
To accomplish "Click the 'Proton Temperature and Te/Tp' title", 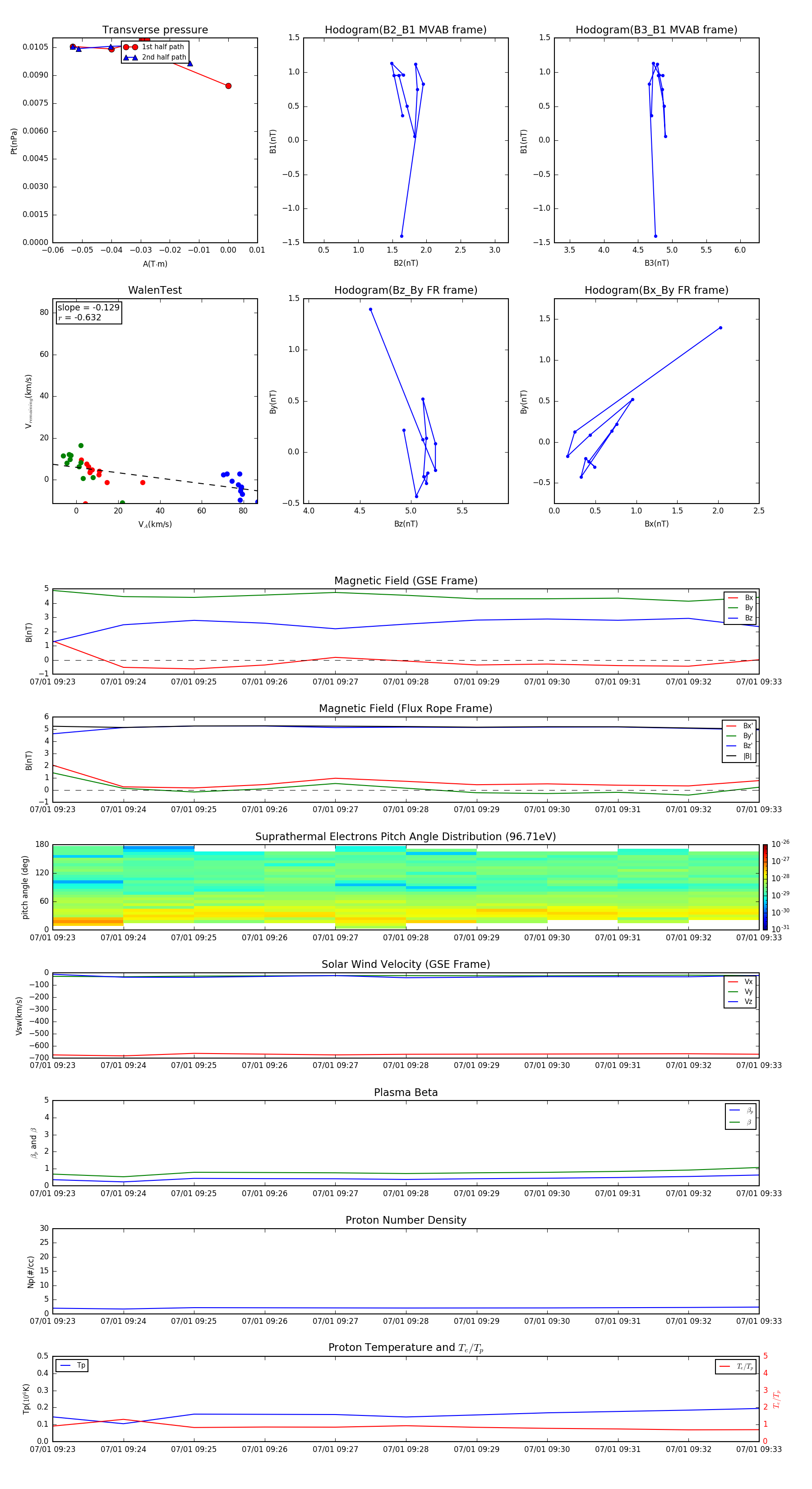I will [x=406, y=1348].
